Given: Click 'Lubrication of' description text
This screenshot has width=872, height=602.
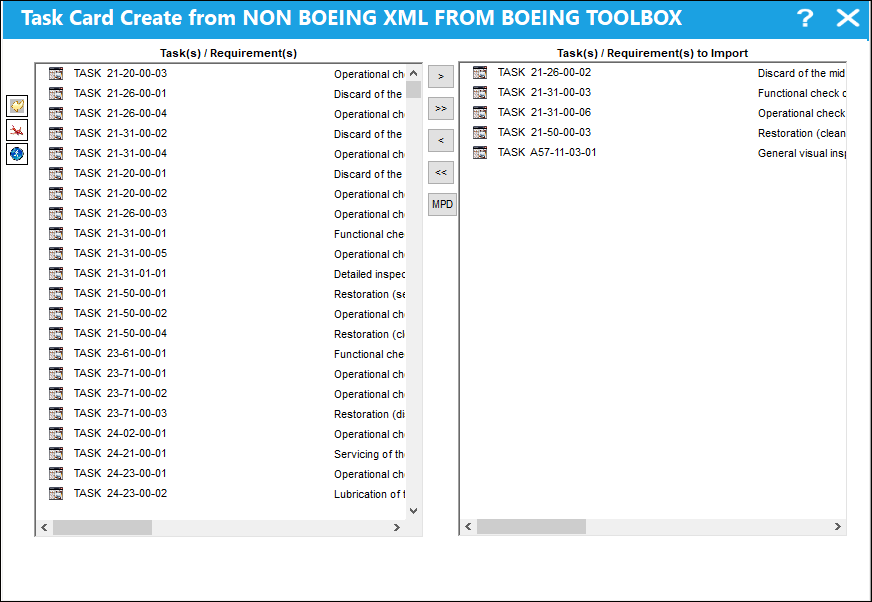Looking at the screenshot, I should click(x=369, y=495).
